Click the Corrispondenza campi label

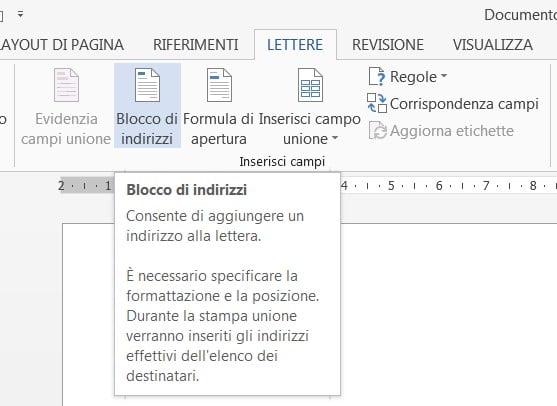point(464,104)
